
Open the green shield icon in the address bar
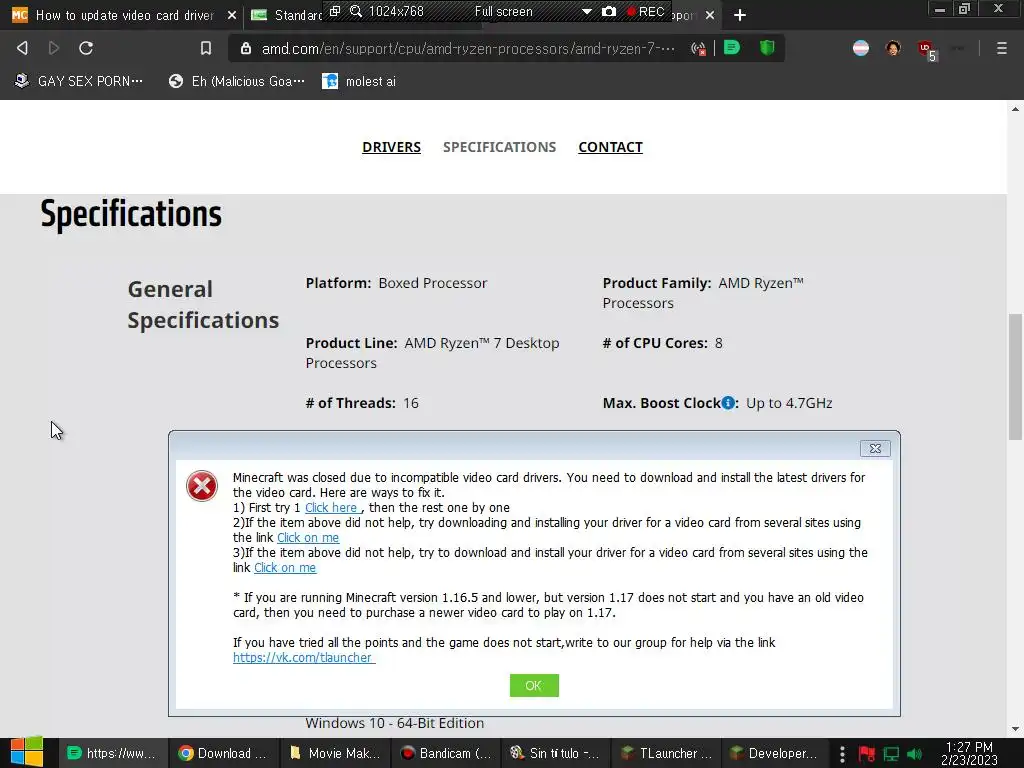tap(767, 48)
